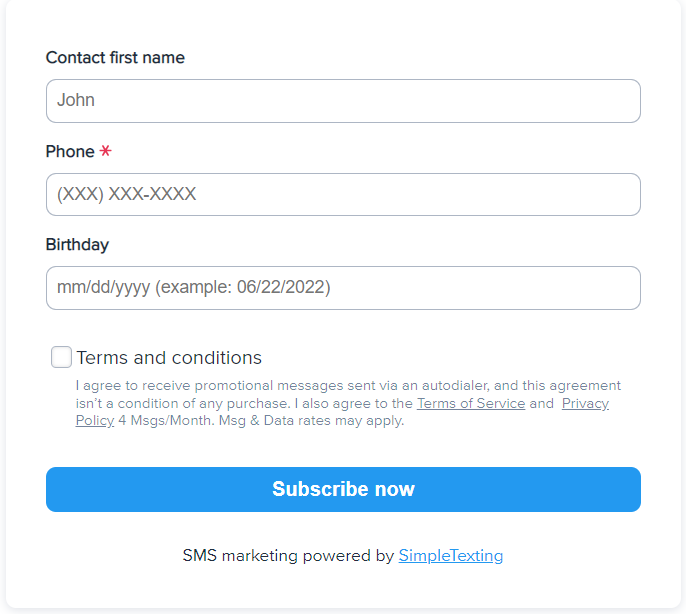Click the 'Phone' field label
686x614 pixels.
[x=70, y=152]
